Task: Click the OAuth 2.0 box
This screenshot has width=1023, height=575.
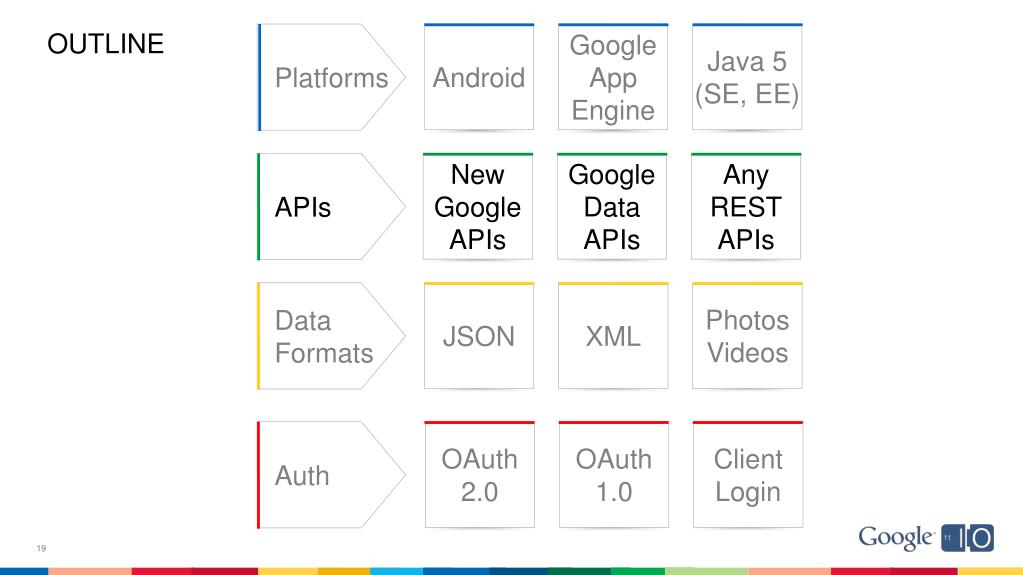Action: click(x=480, y=474)
